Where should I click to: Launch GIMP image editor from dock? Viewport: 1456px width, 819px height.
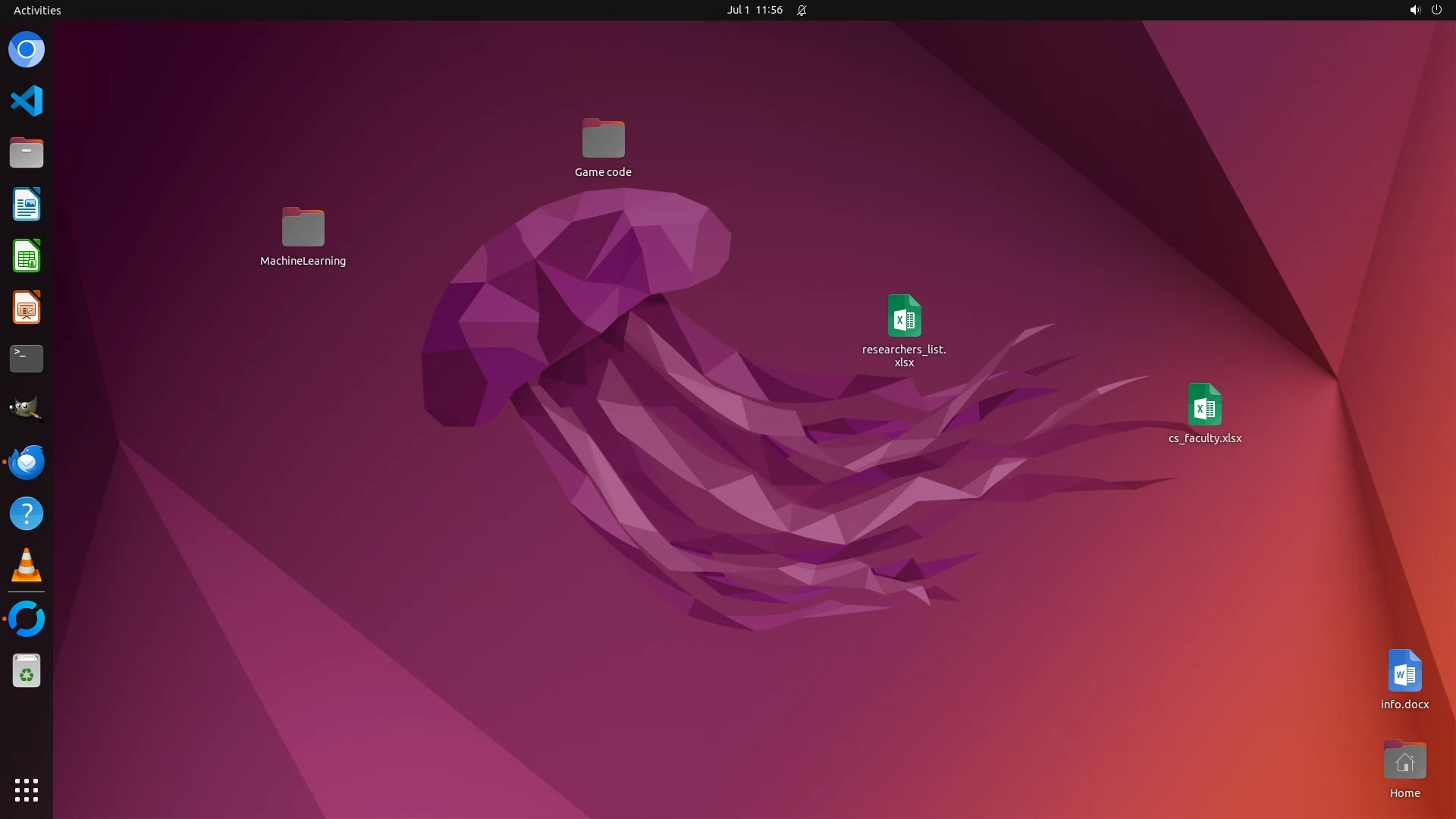tap(27, 409)
